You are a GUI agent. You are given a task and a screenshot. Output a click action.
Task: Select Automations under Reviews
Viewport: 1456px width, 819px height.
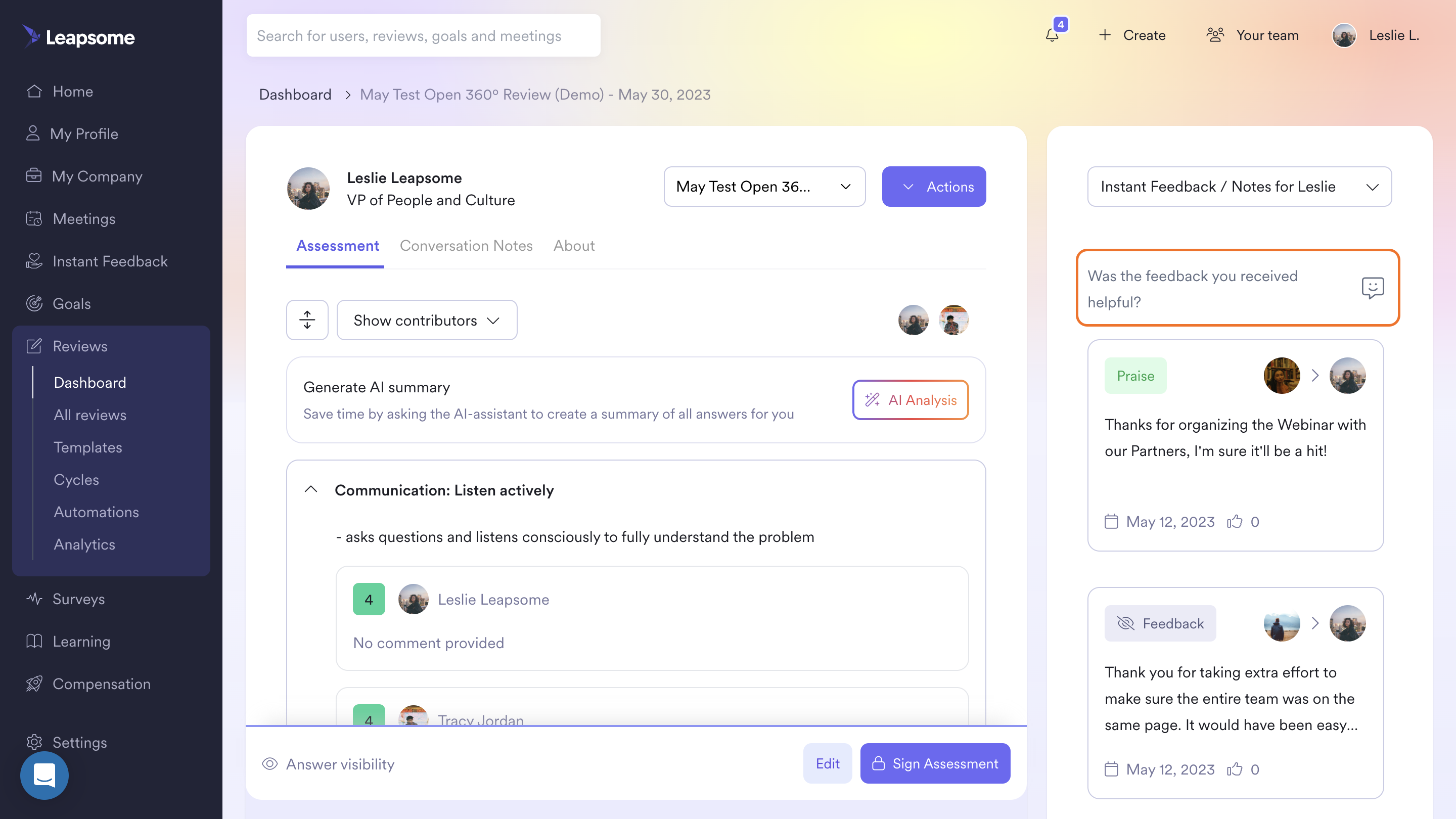pyautogui.click(x=96, y=511)
